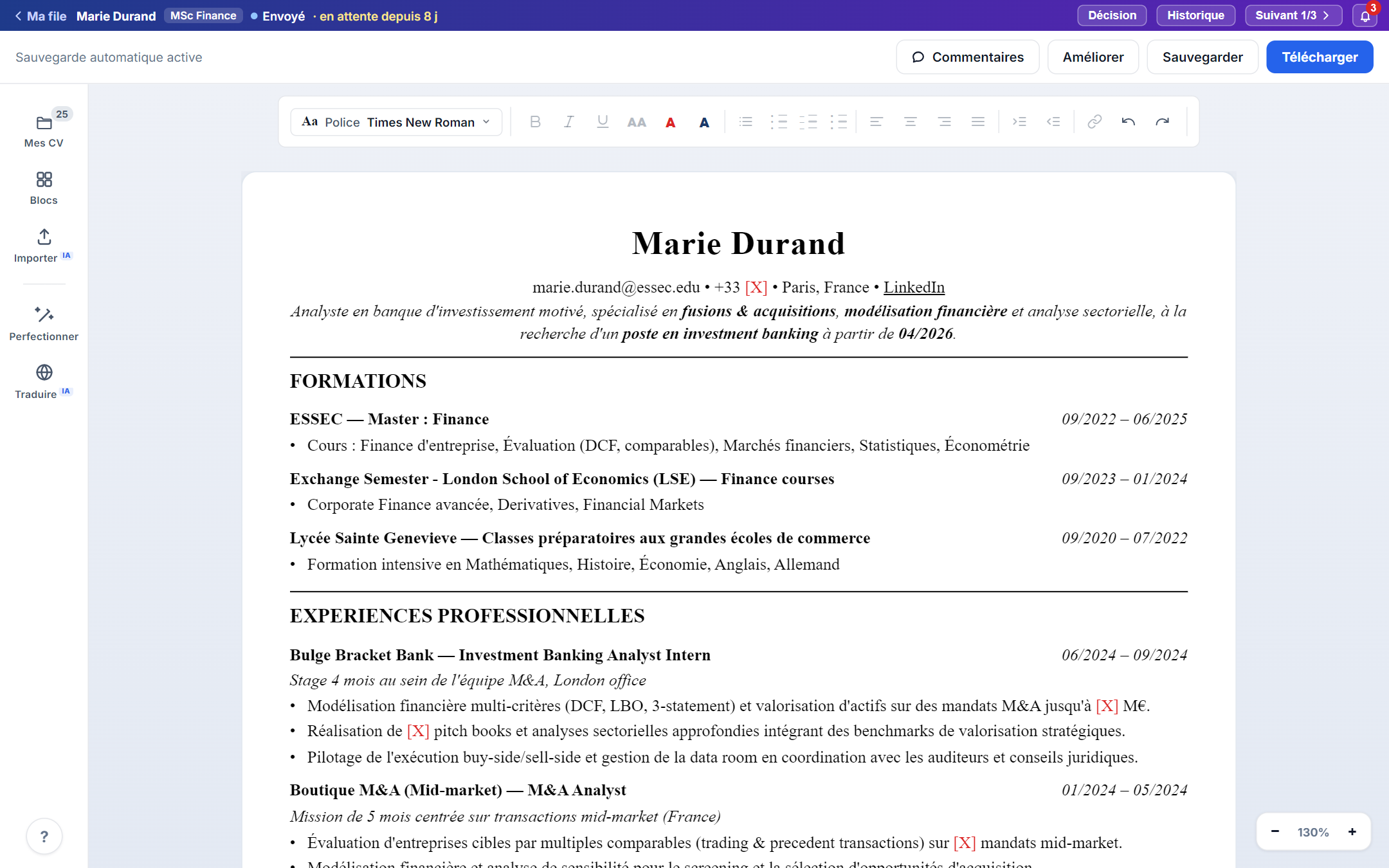Open the Blocs panel
The height and width of the screenshot is (868, 1389).
44,188
